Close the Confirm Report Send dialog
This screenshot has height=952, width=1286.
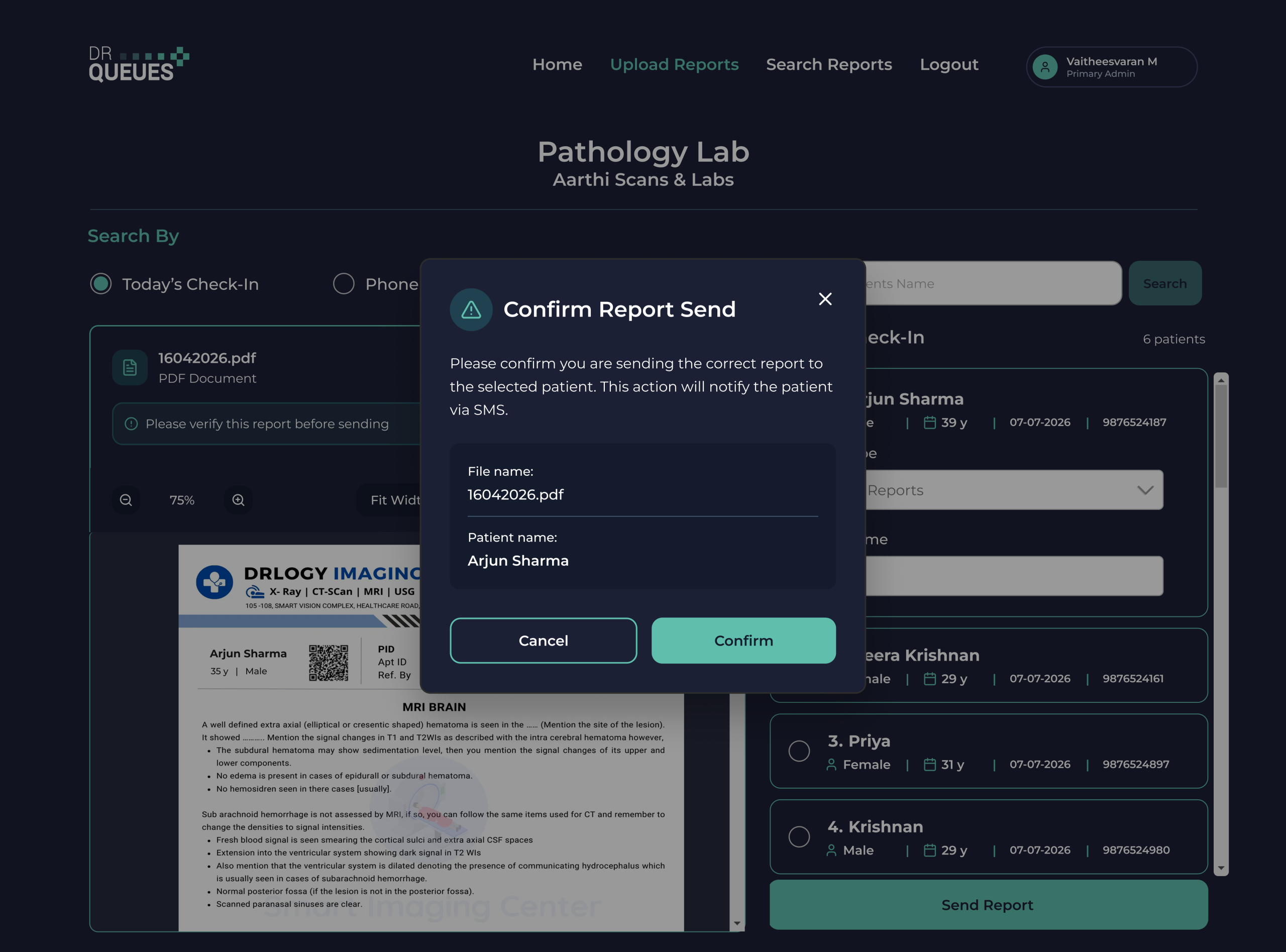click(x=825, y=298)
